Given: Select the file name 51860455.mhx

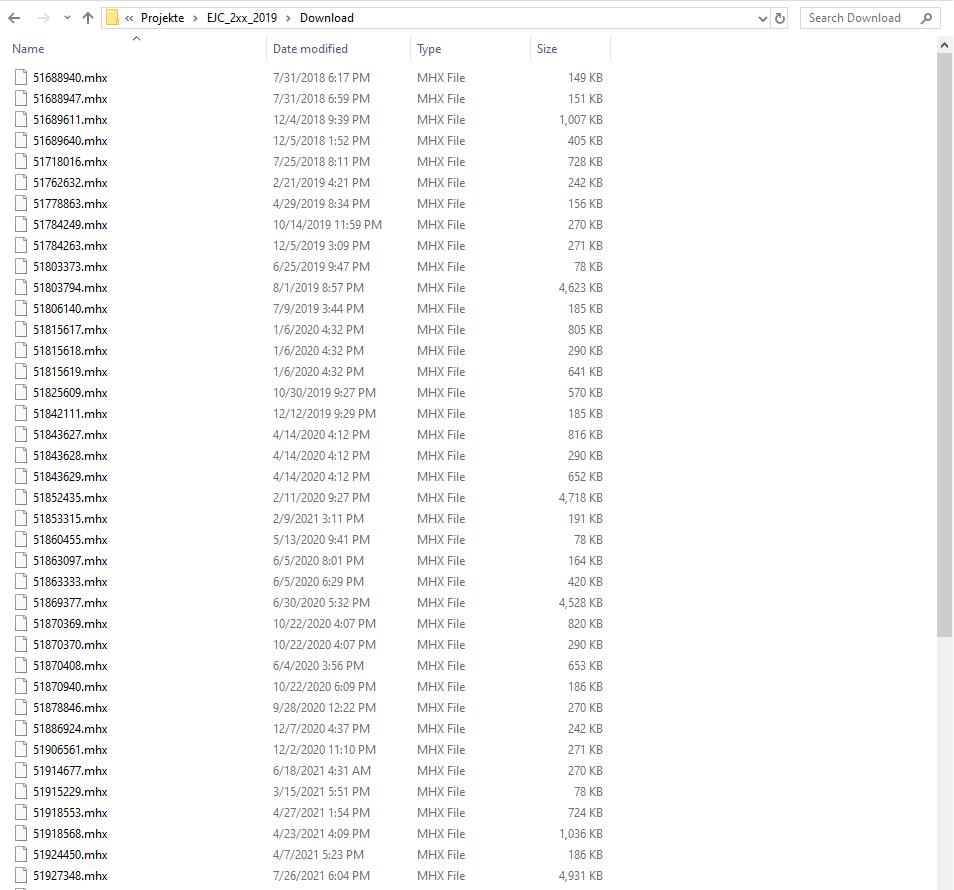Looking at the screenshot, I should pyautogui.click(x=70, y=540).
